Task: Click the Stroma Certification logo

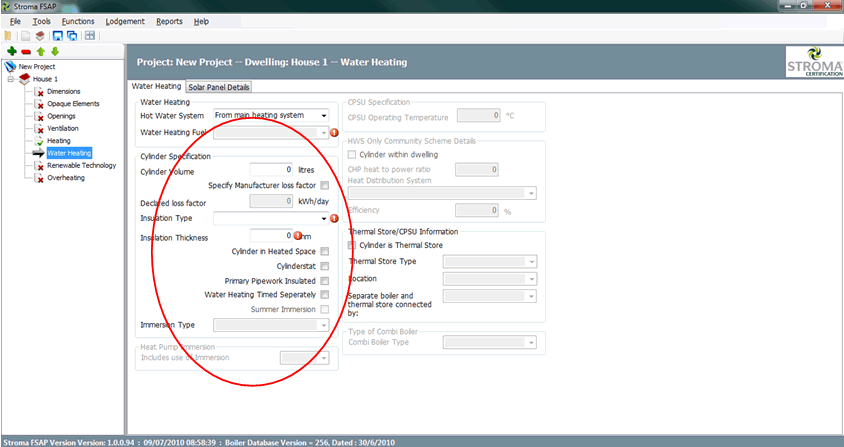Action: [815, 61]
